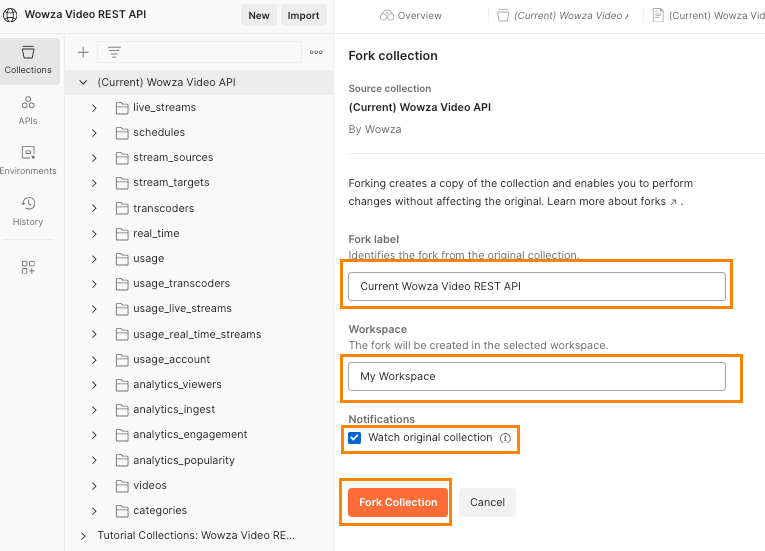Select the (Current) Wowza Video collection tab

click(570, 15)
